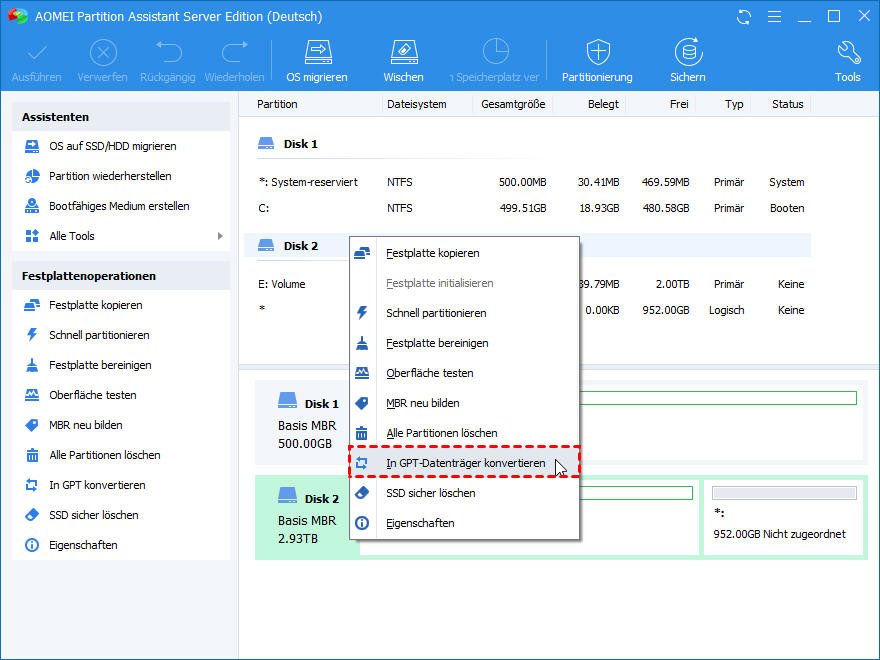Click the refresh icon in title bar

[x=744, y=17]
